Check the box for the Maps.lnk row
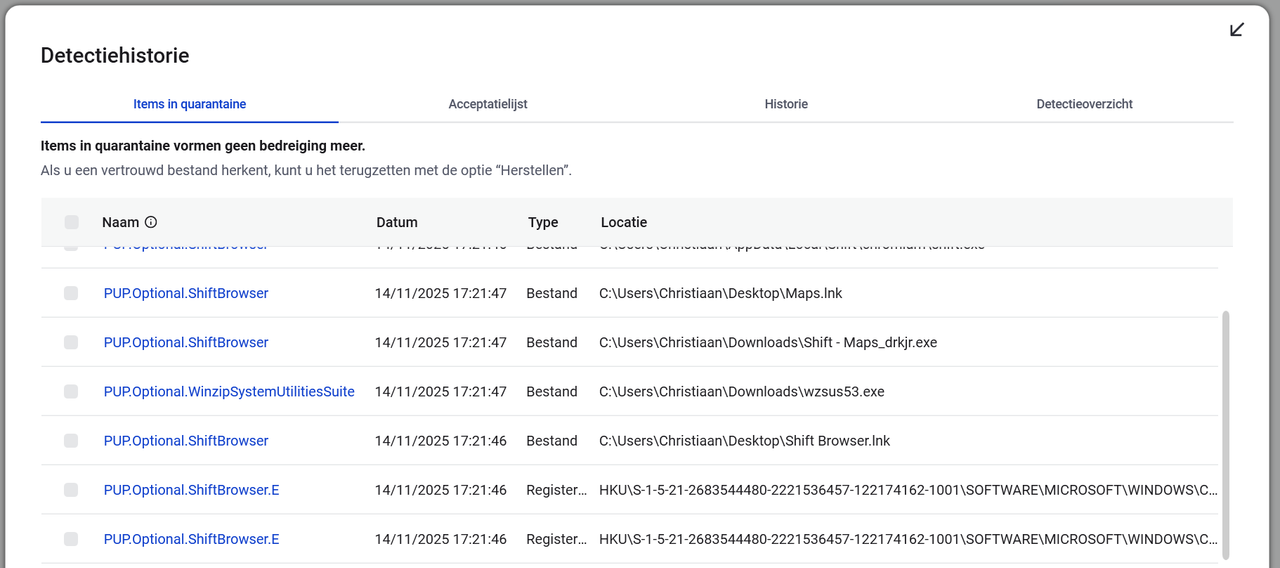The image size is (1280, 568). (x=71, y=293)
